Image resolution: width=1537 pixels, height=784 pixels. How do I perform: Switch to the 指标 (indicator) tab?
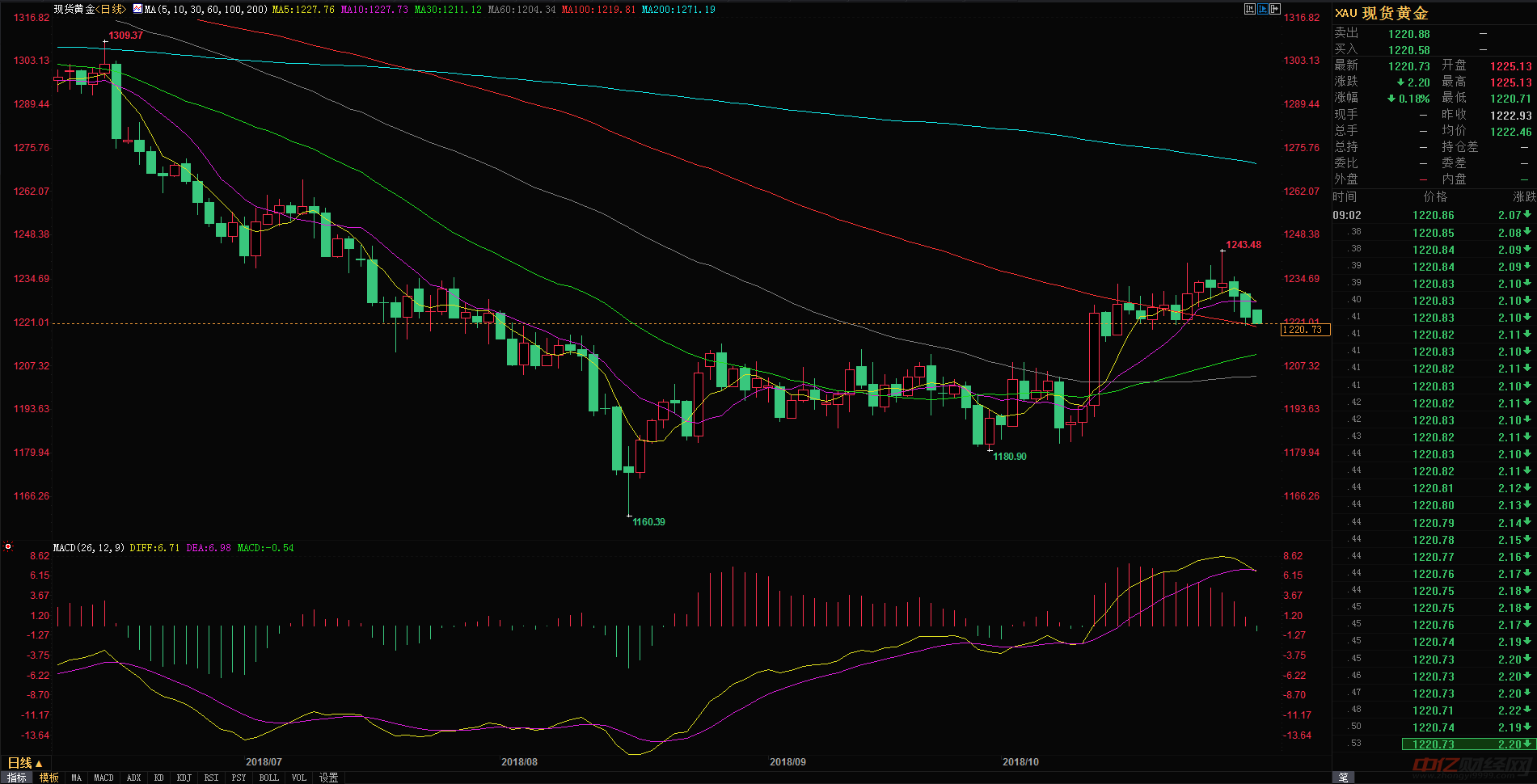(16, 777)
